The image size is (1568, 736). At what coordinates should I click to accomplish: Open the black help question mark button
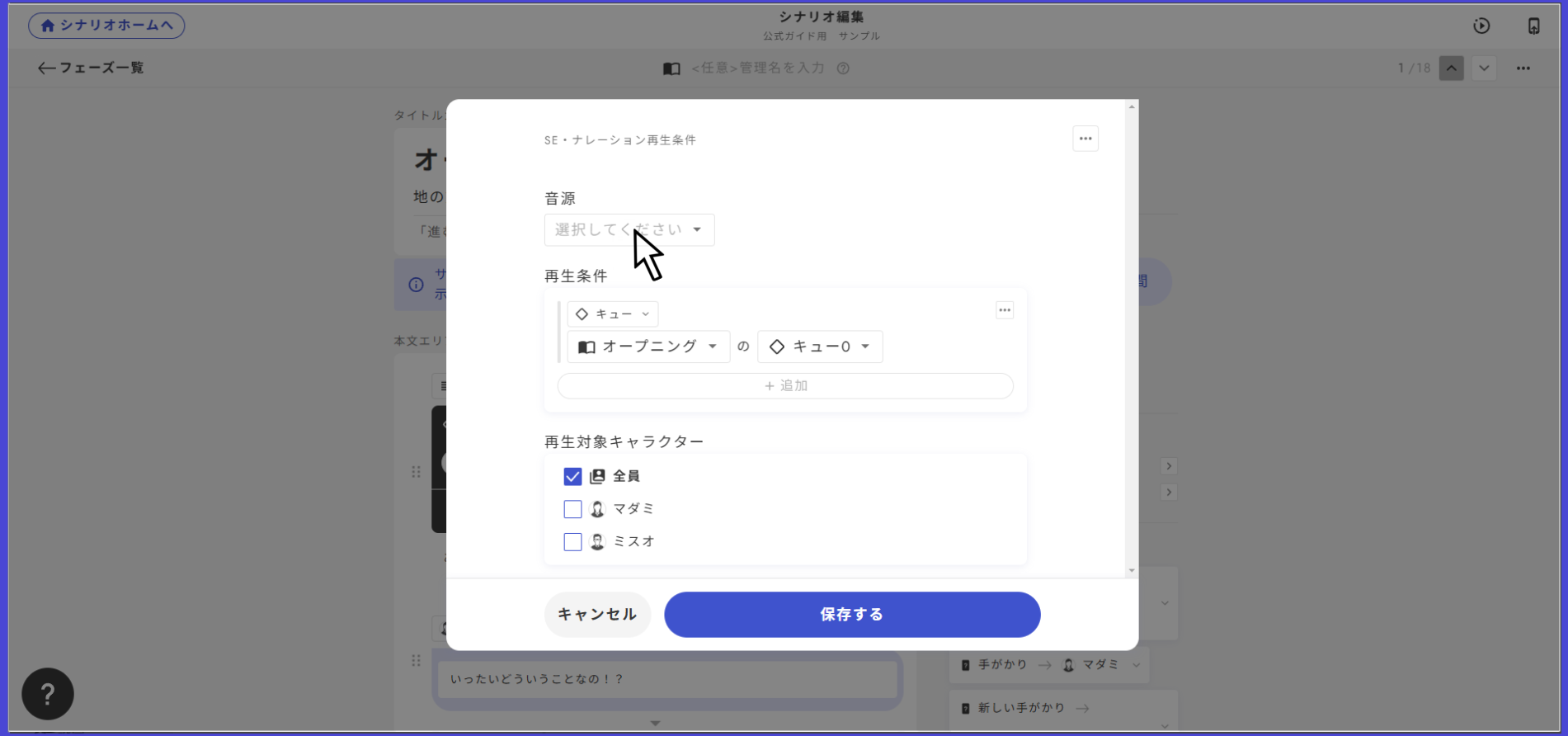(x=48, y=694)
